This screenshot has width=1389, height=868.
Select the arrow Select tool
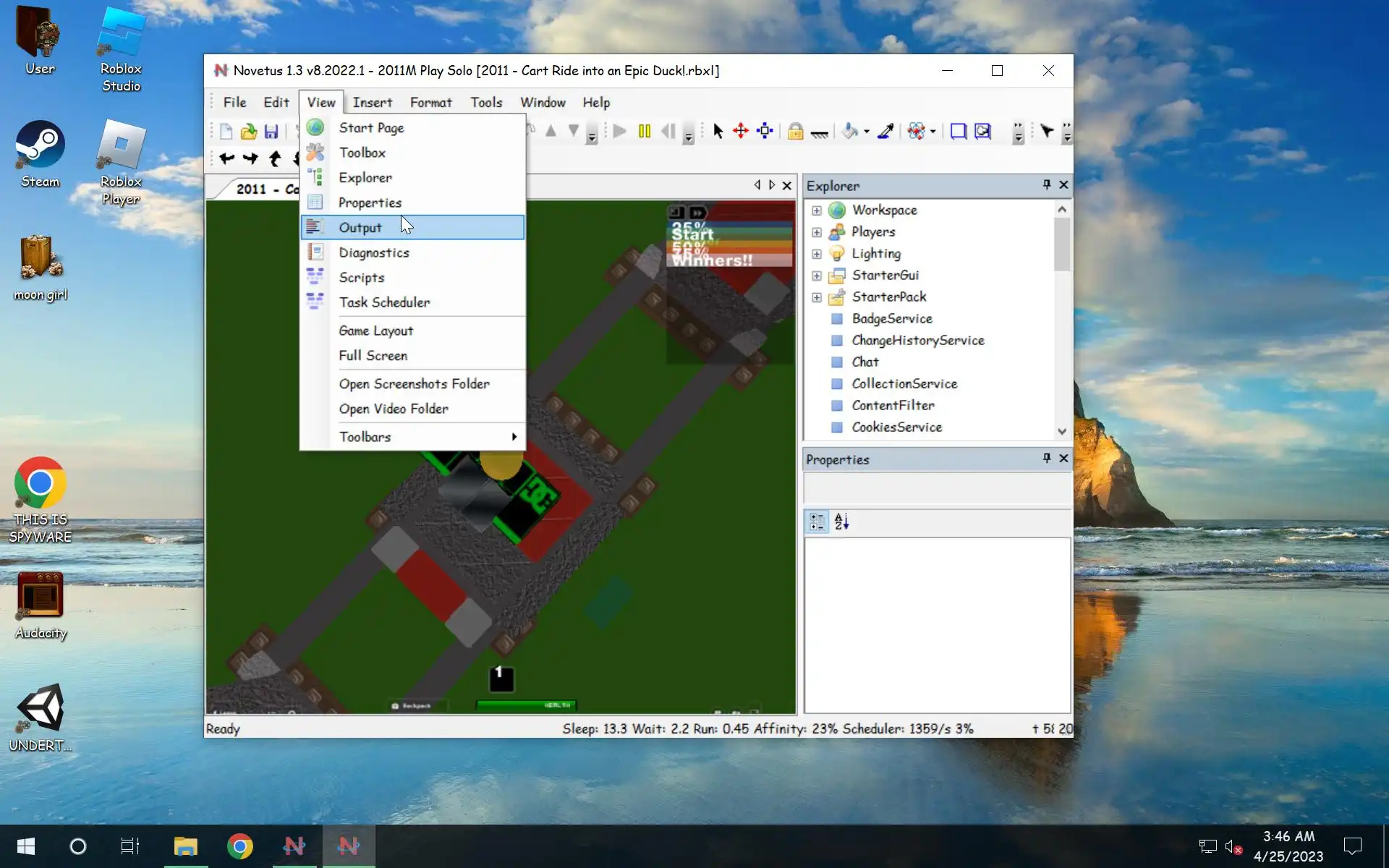pyautogui.click(x=718, y=131)
